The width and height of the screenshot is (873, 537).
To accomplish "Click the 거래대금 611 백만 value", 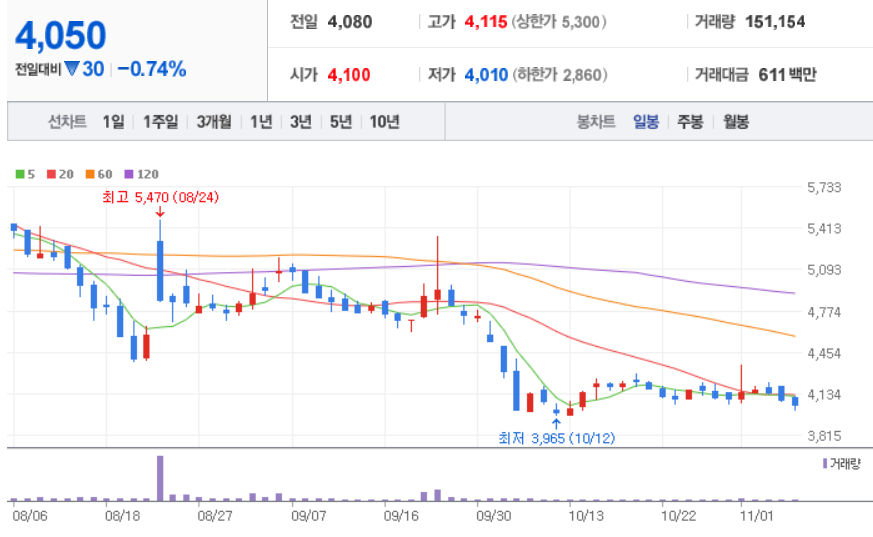I will pyautogui.click(x=787, y=75).
